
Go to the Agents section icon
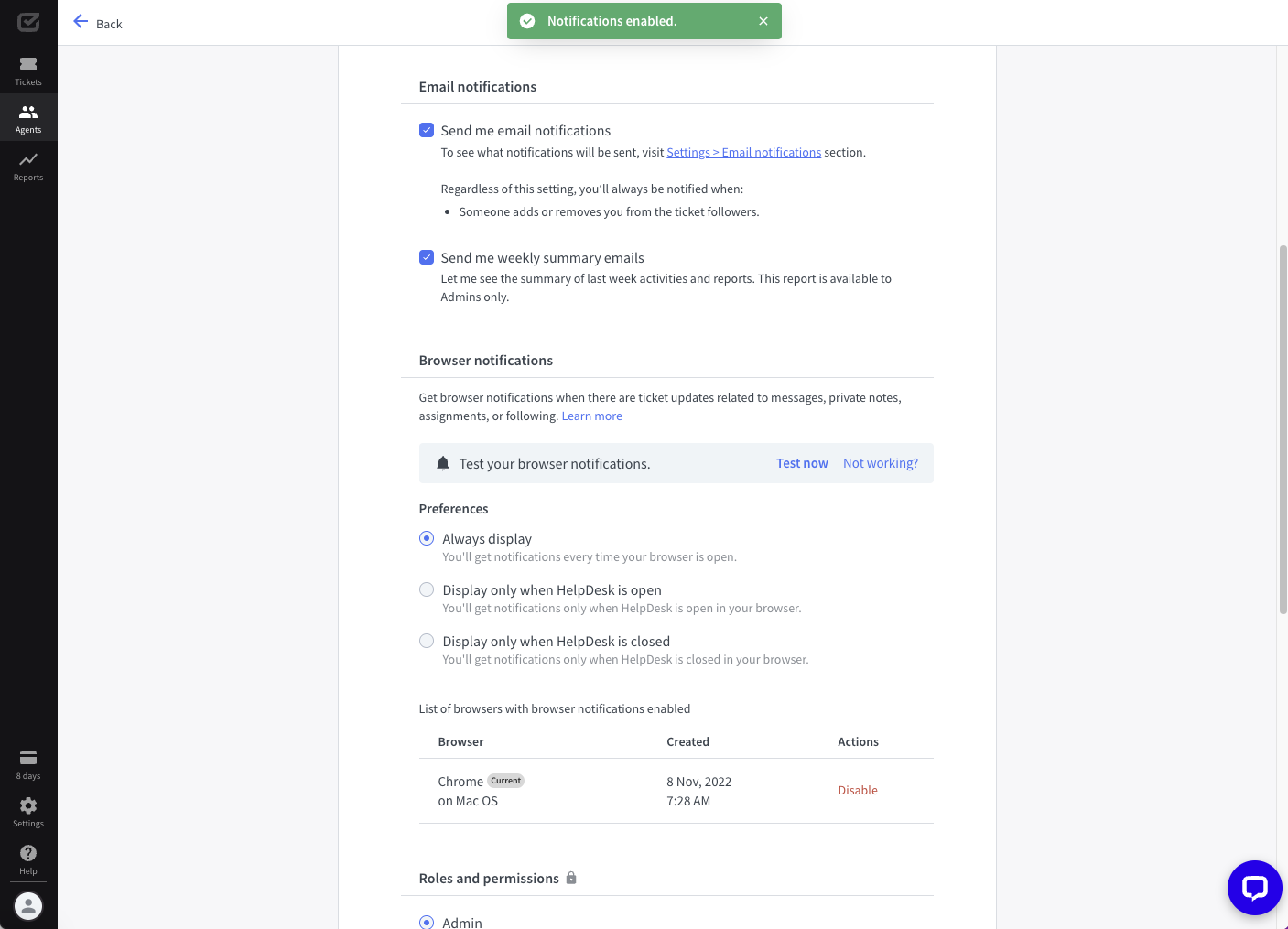(x=28, y=112)
